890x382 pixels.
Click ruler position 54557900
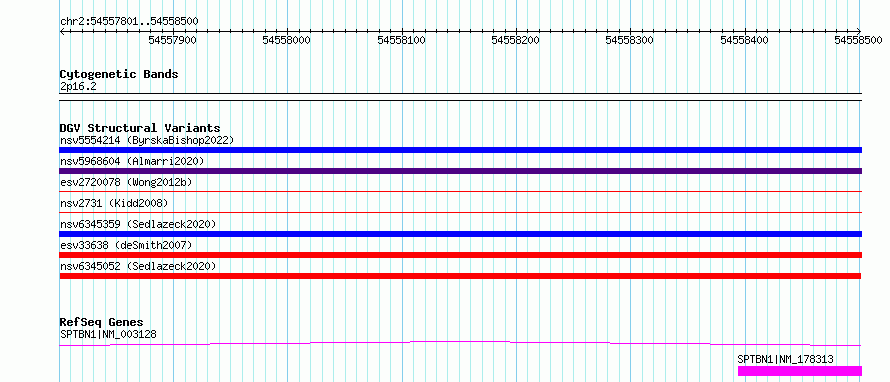pyautogui.click(x=173, y=40)
